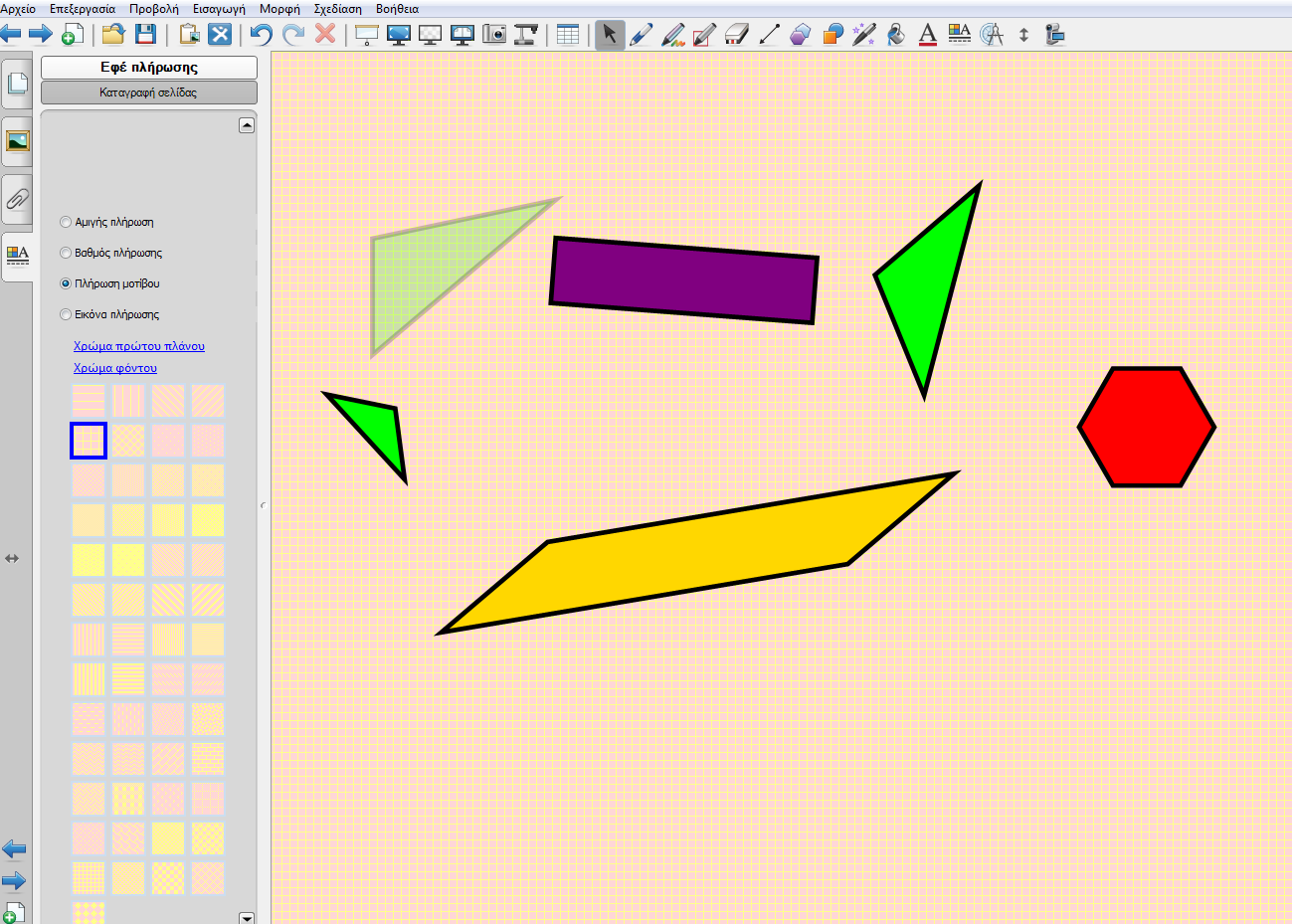This screenshot has height=924, width=1292.
Task: Toggle sidebar side with double-arrow icon
Action: [x=12, y=558]
